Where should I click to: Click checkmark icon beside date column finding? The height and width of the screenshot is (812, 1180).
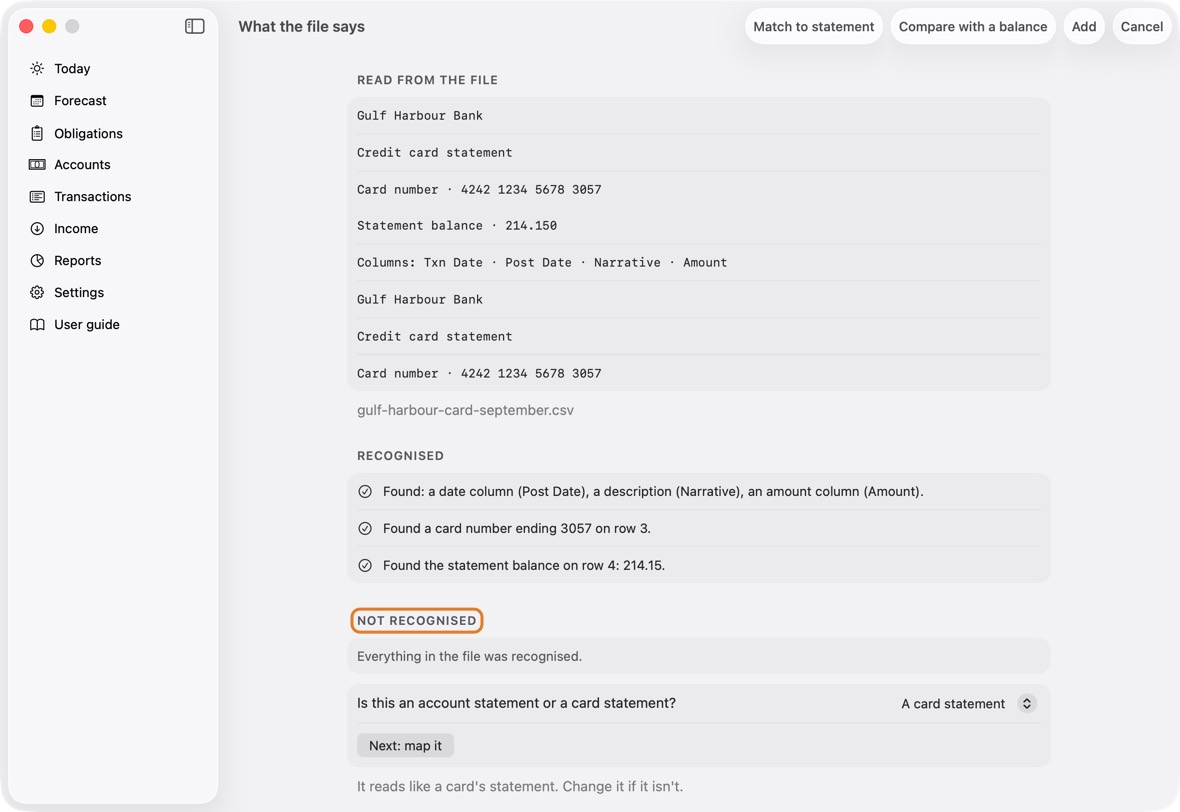point(365,491)
